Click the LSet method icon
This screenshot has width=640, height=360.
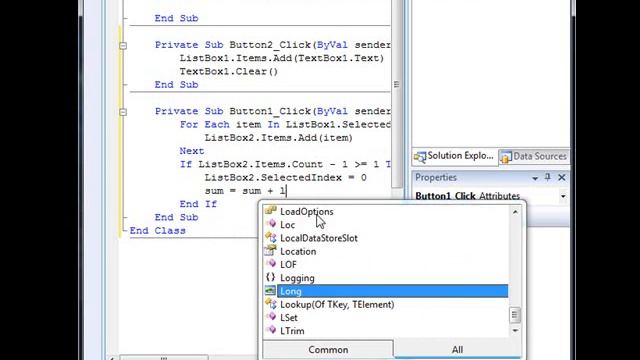pos(271,317)
